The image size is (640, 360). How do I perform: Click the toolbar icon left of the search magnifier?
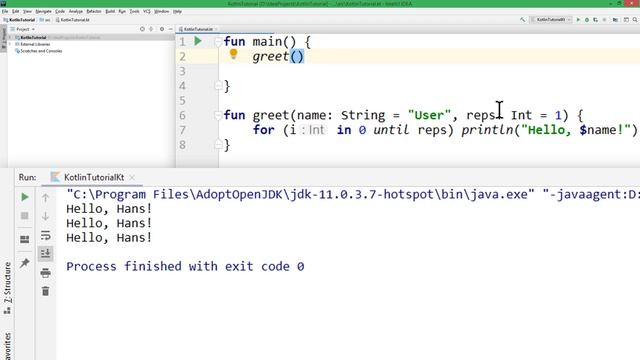(627, 20)
